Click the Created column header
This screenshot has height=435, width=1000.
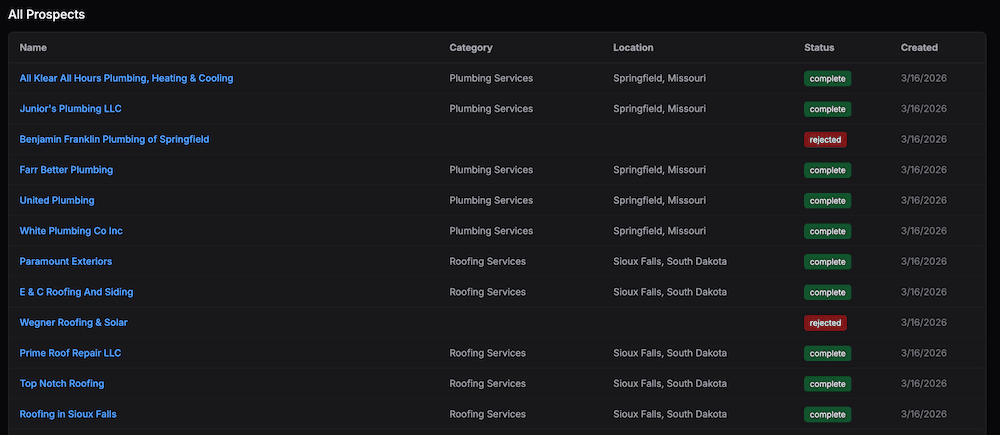tap(919, 48)
